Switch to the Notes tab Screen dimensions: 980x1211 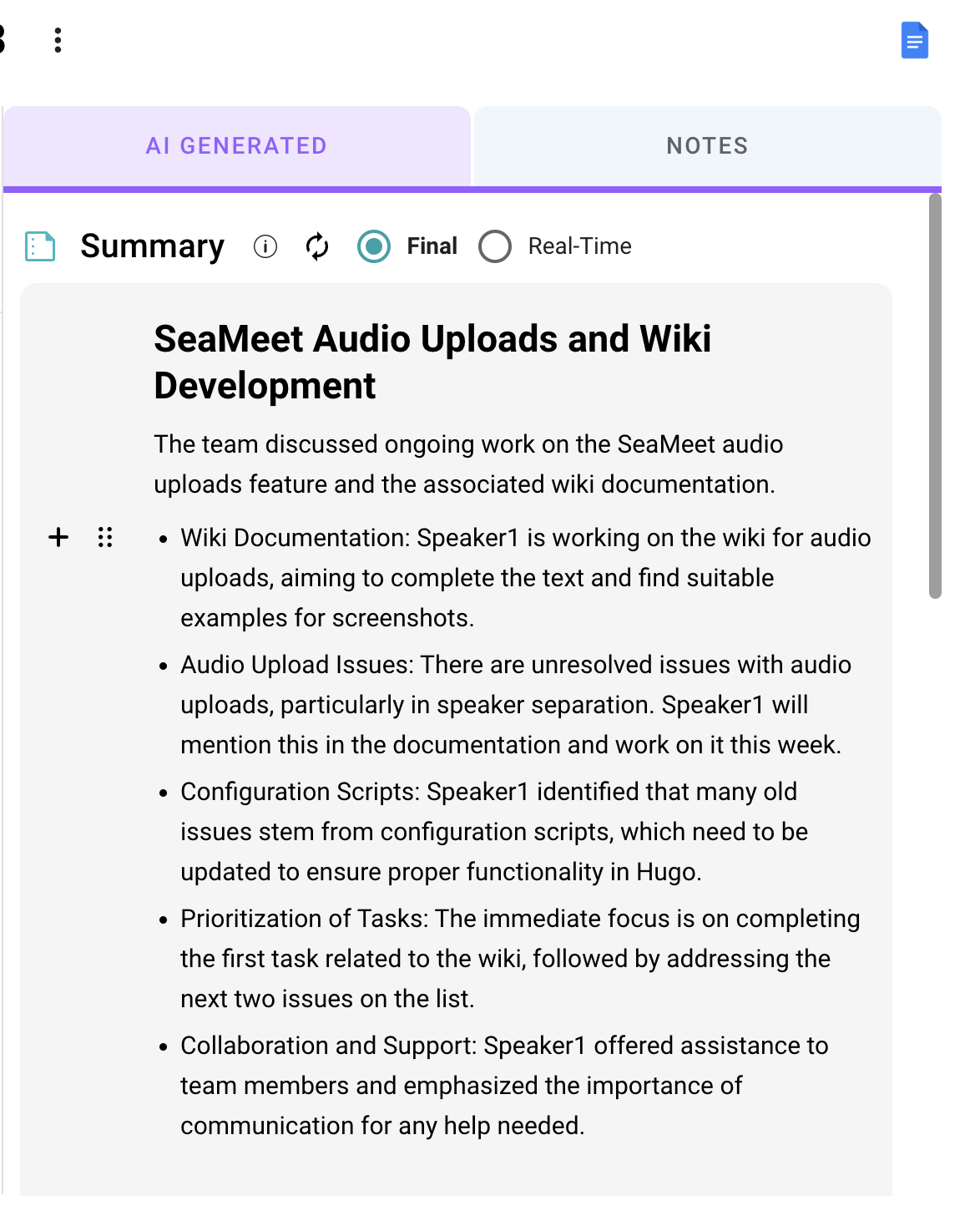(x=707, y=146)
